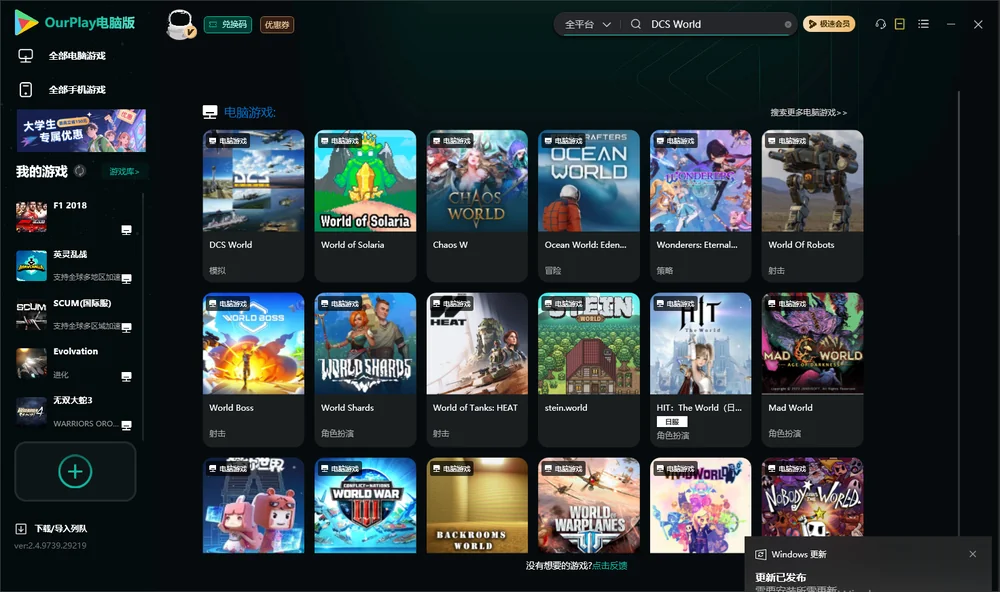This screenshot has width=1000, height=592.
Task: Click the OurPlay logo
Action: [x=75, y=23]
